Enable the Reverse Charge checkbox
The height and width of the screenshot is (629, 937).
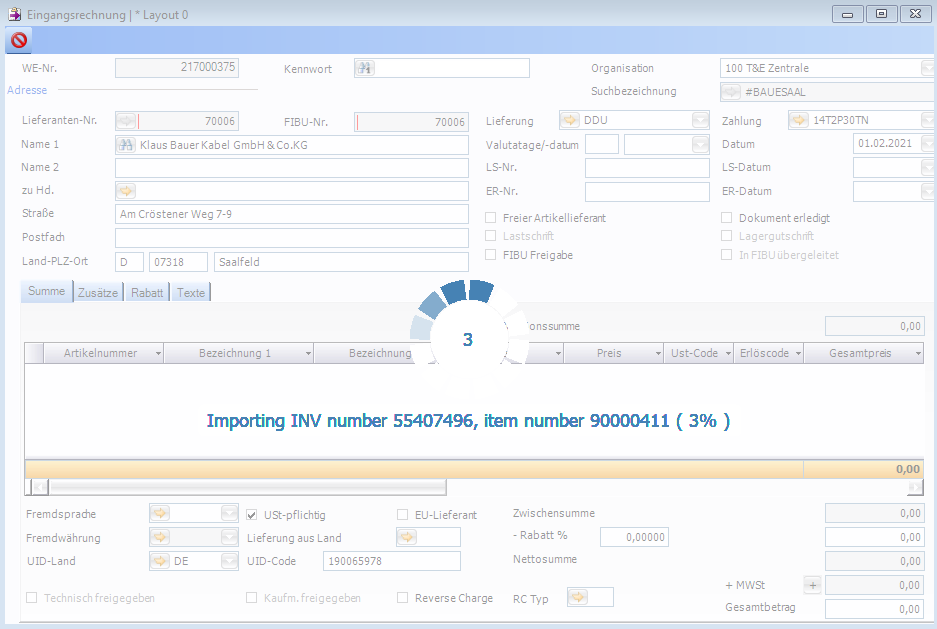[403, 598]
